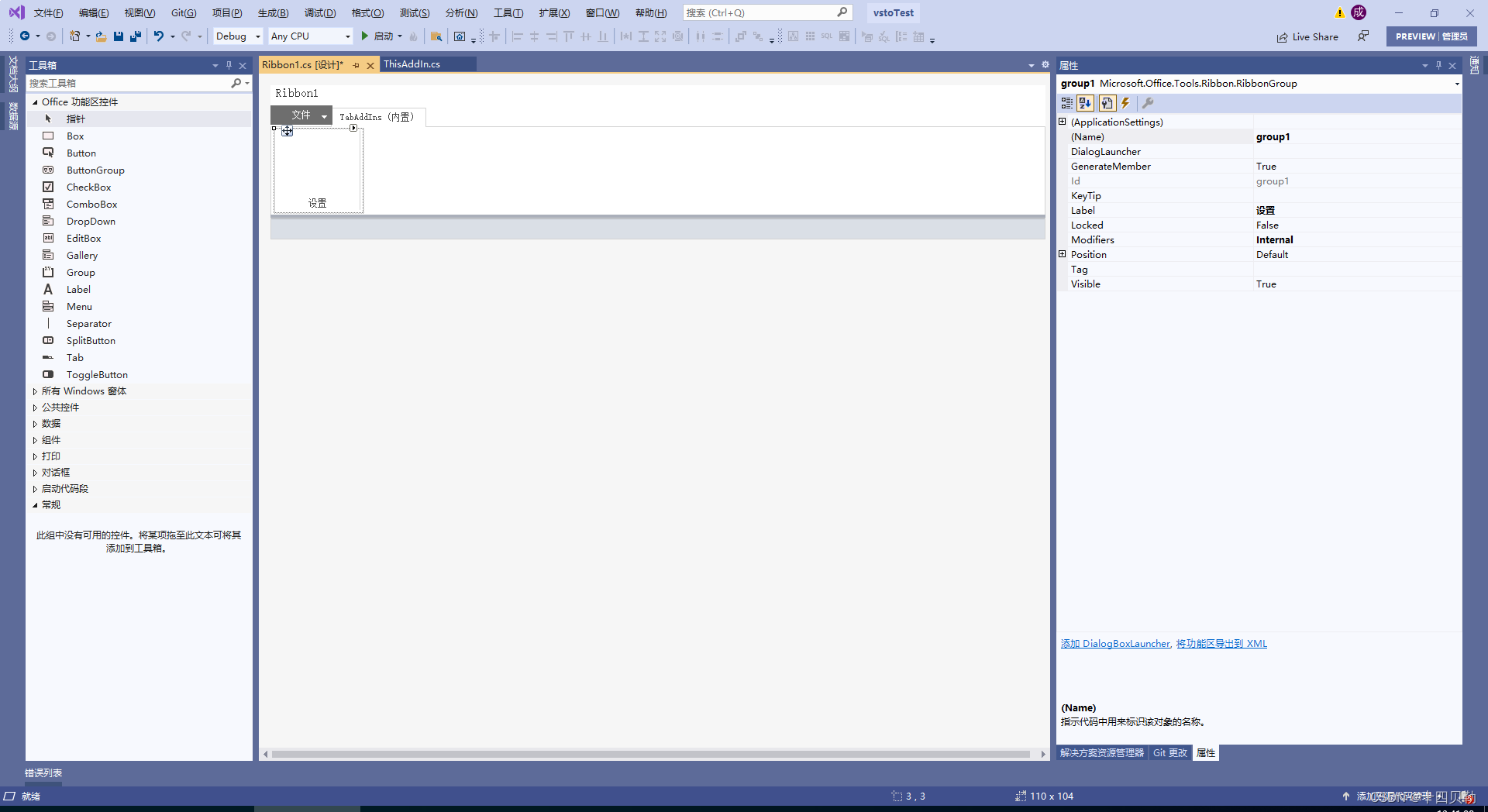Switch to the ThisAddIn.cs tab
Screen dimensions: 1488x812
(412, 64)
